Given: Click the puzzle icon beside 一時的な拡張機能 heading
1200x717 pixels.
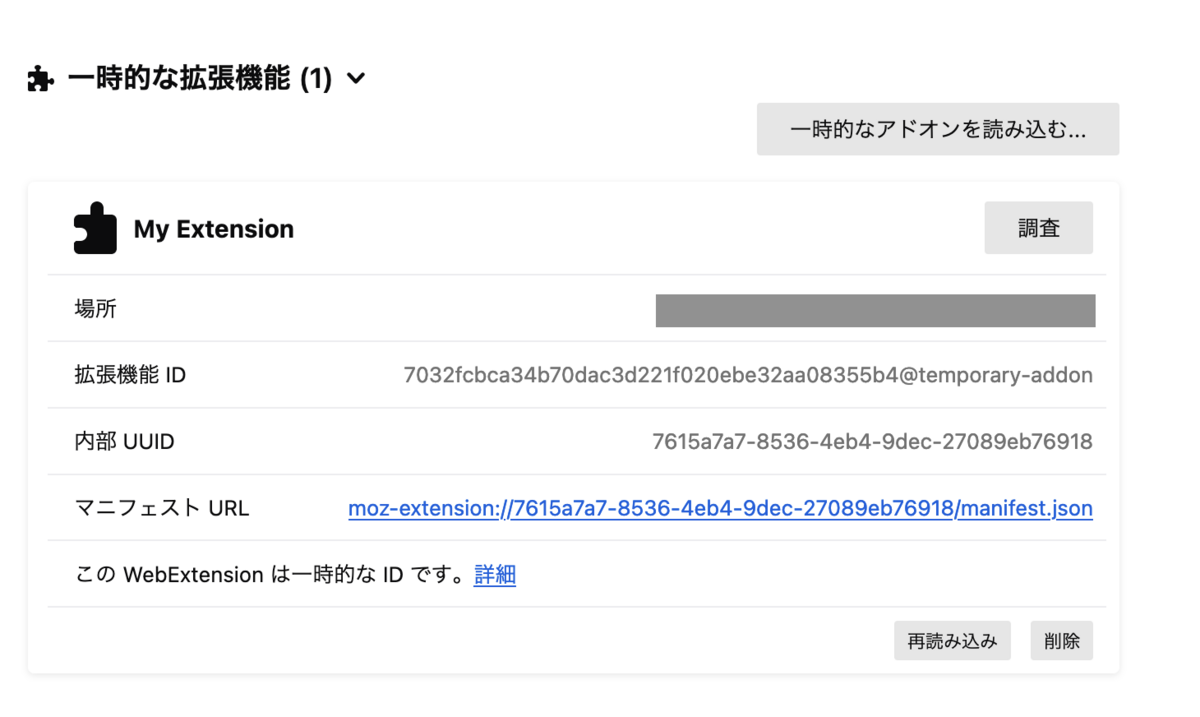Looking at the screenshot, I should (41, 79).
